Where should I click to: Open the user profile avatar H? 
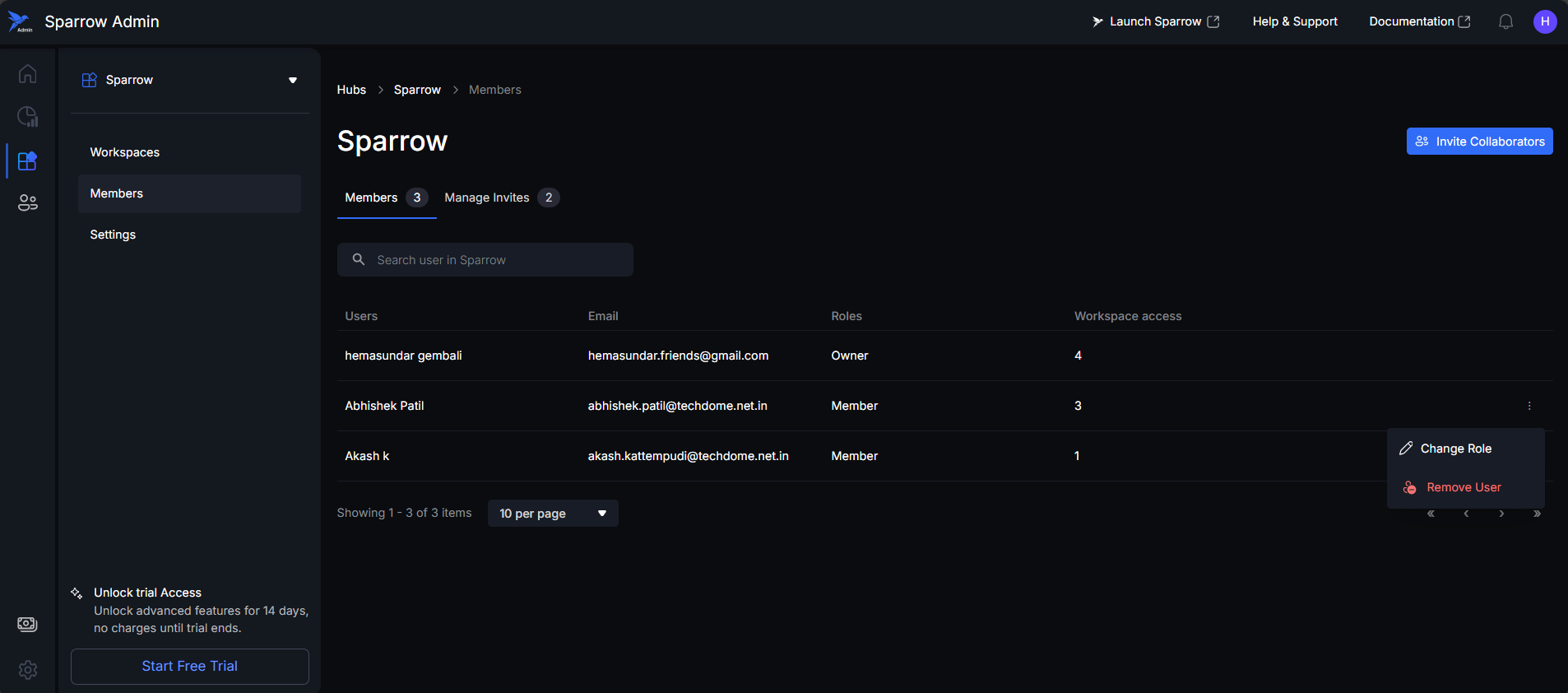pyautogui.click(x=1544, y=22)
